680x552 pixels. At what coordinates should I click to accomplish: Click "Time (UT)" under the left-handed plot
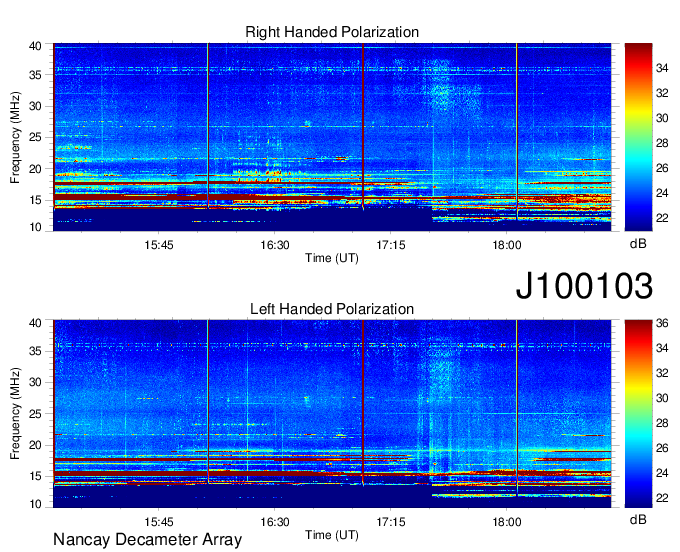pos(332,535)
